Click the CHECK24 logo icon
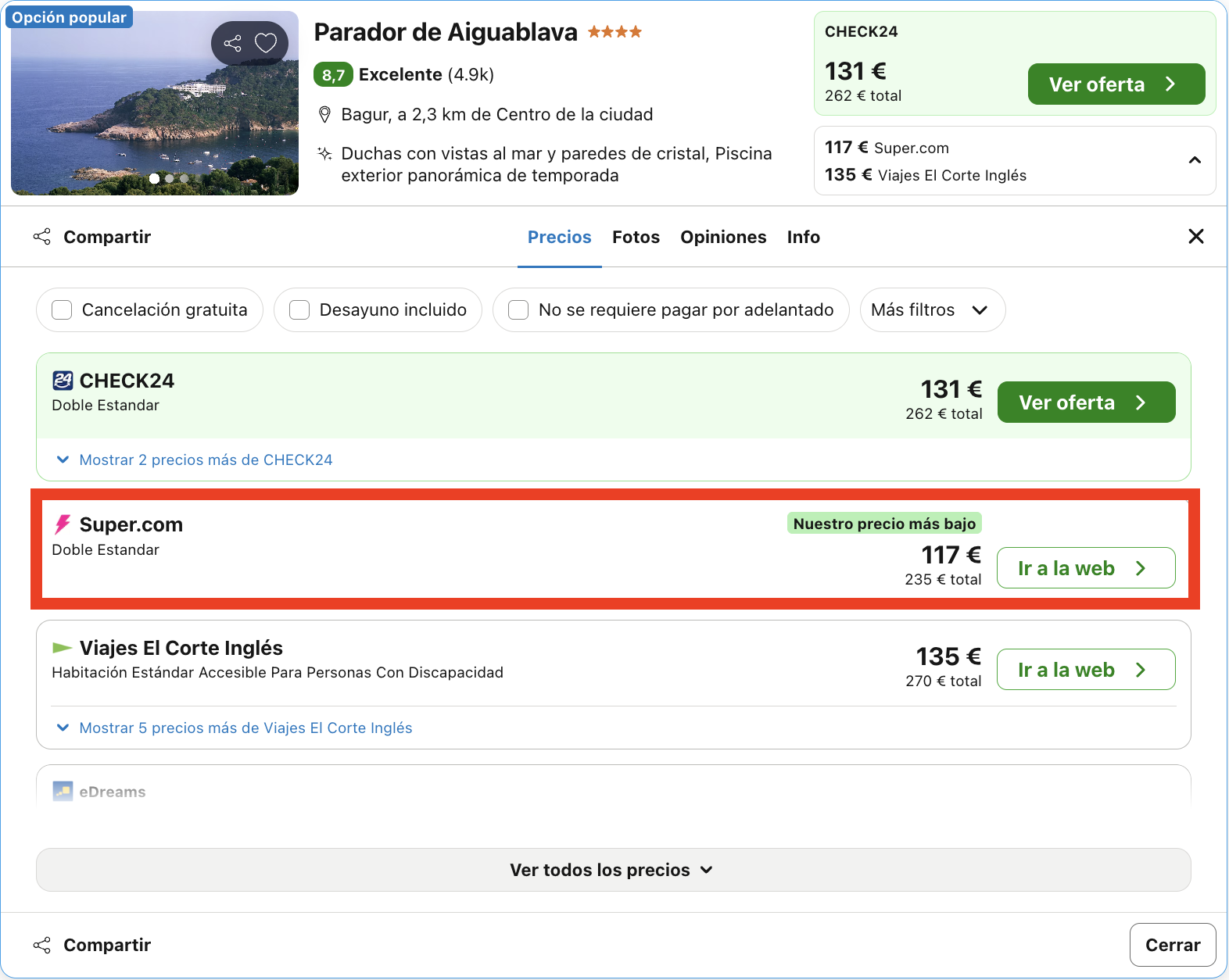The width and height of the screenshot is (1229, 980). 63,381
